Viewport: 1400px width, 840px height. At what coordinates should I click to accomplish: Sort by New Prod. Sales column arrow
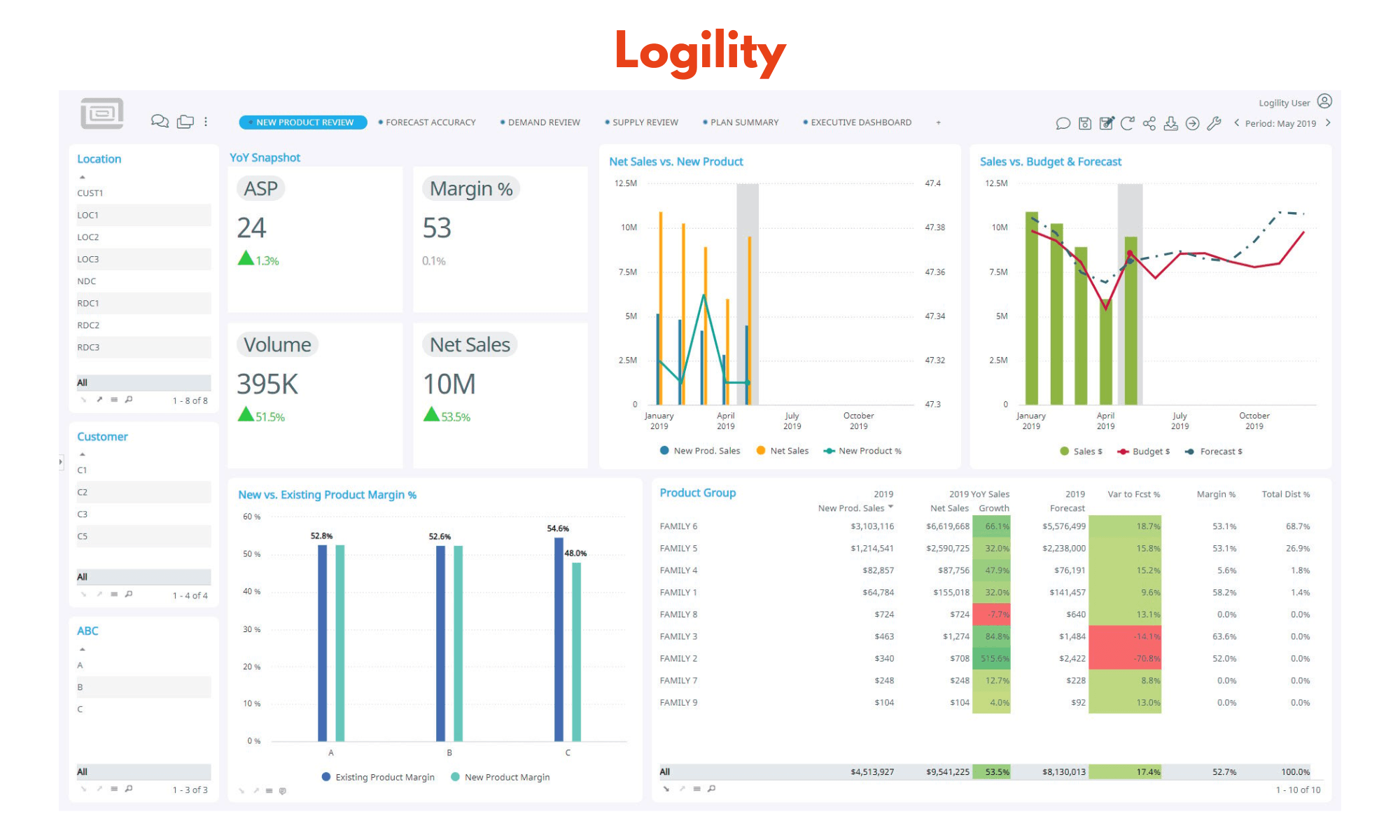(891, 507)
